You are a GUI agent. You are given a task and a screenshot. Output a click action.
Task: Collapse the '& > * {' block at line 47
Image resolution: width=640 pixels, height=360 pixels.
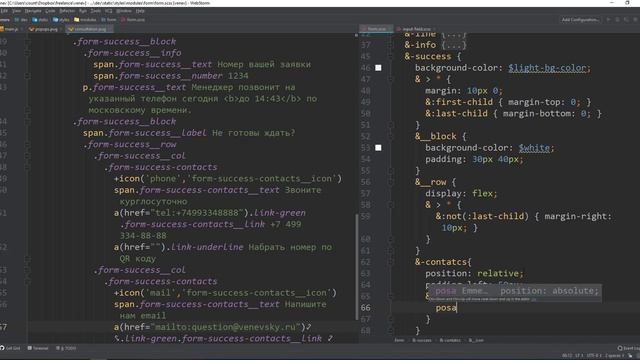tap(391, 79)
